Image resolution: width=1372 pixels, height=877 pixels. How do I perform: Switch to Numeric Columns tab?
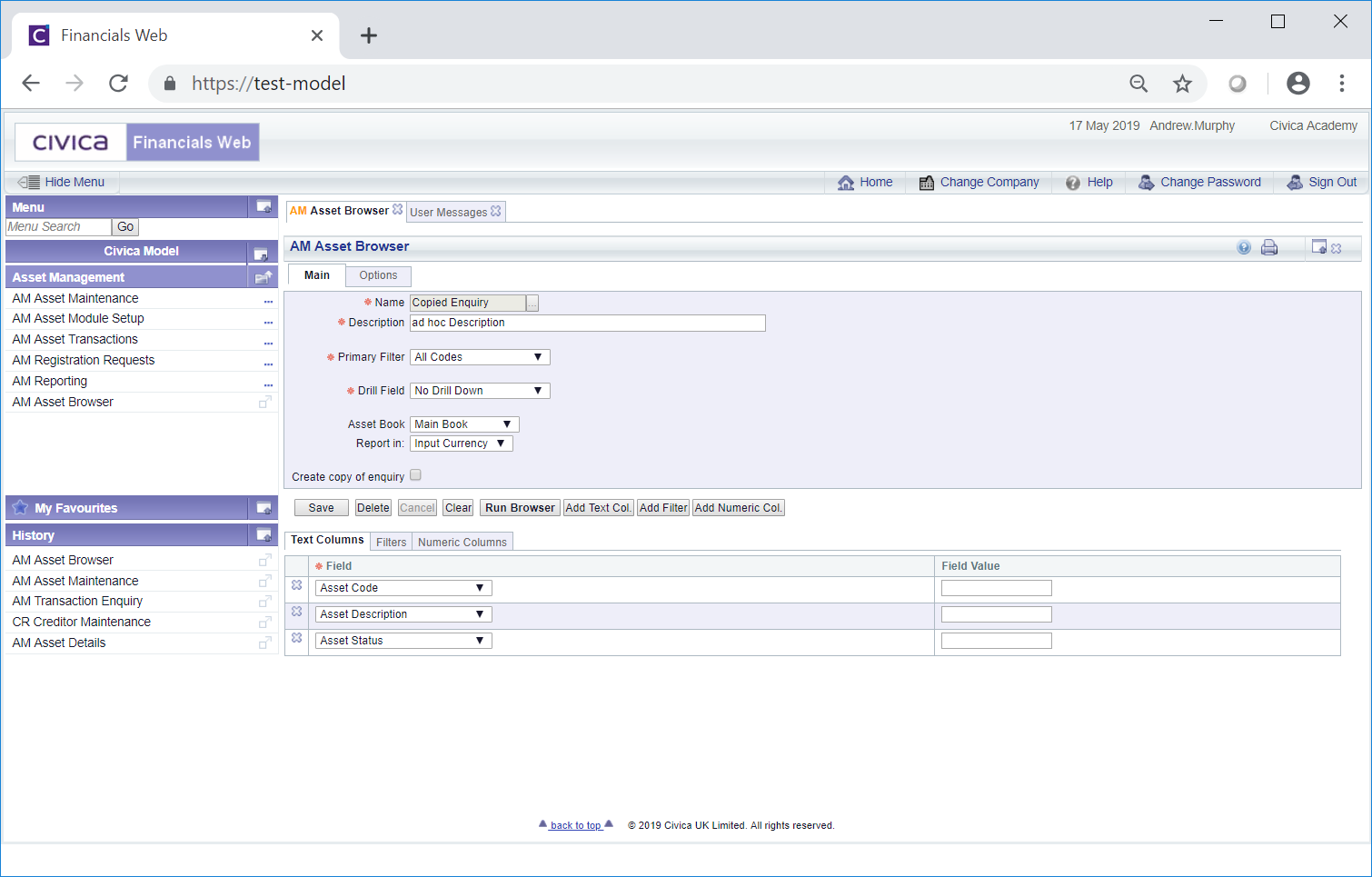click(462, 542)
